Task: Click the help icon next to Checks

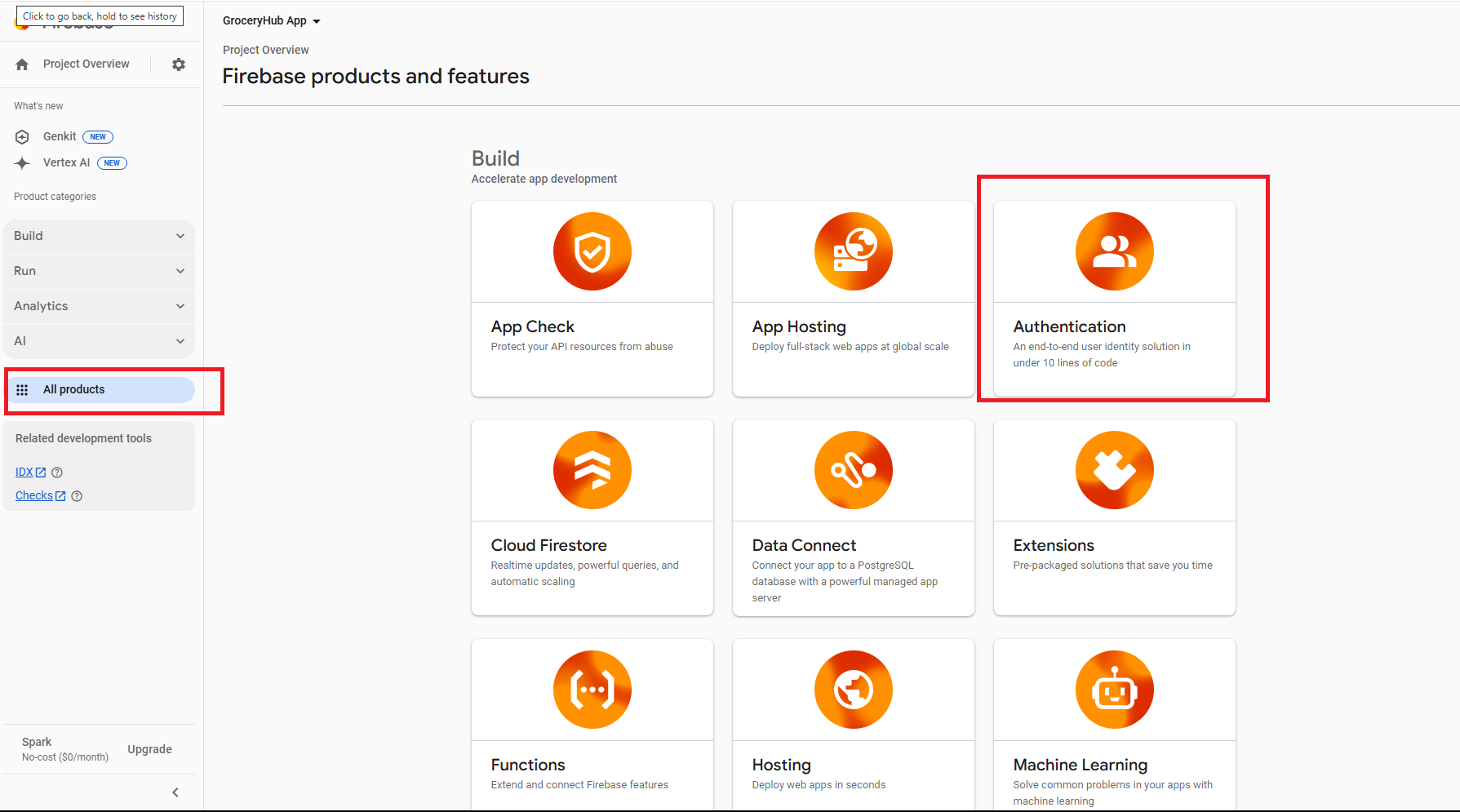Action: [x=77, y=496]
